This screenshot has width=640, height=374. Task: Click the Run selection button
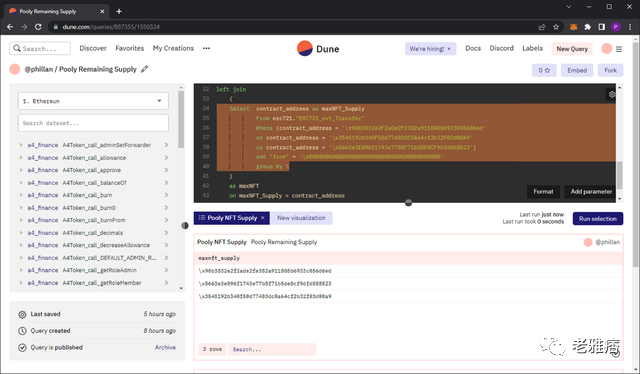[x=598, y=218]
